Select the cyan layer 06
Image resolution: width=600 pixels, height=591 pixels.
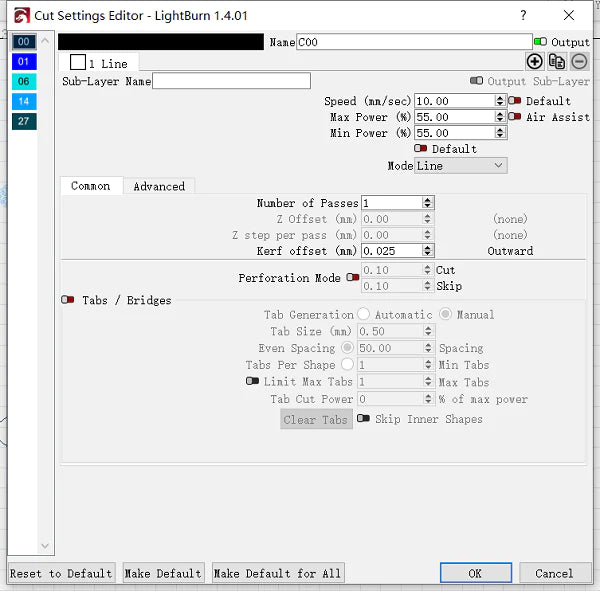(24, 82)
